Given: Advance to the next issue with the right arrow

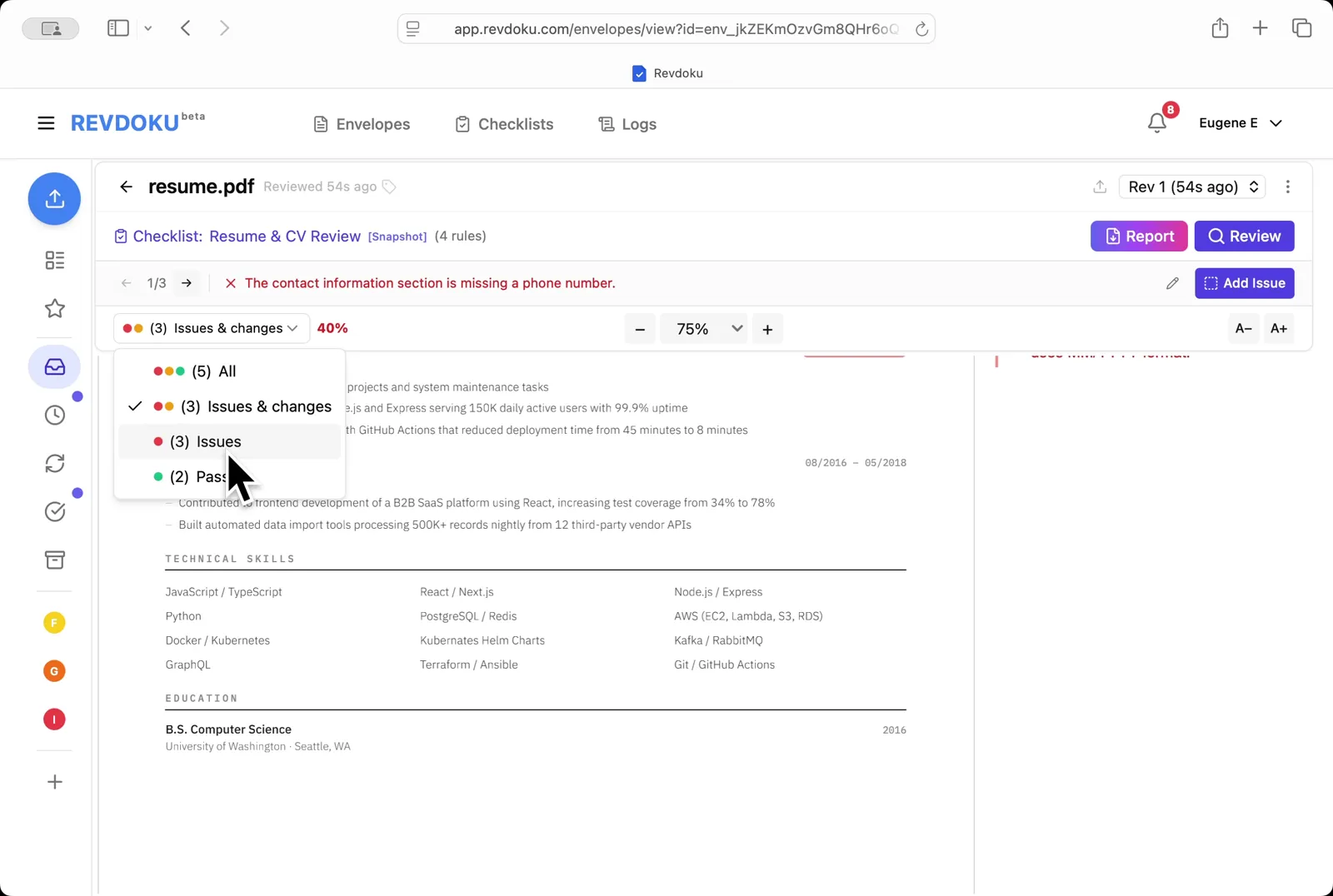Looking at the screenshot, I should 187,283.
